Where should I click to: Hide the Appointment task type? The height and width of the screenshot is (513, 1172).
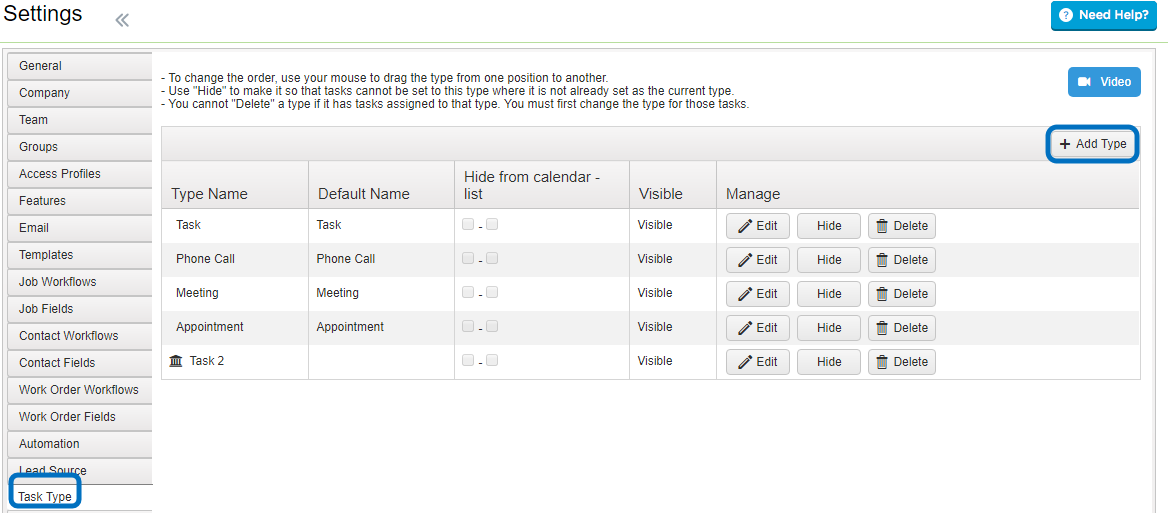coord(829,328)
